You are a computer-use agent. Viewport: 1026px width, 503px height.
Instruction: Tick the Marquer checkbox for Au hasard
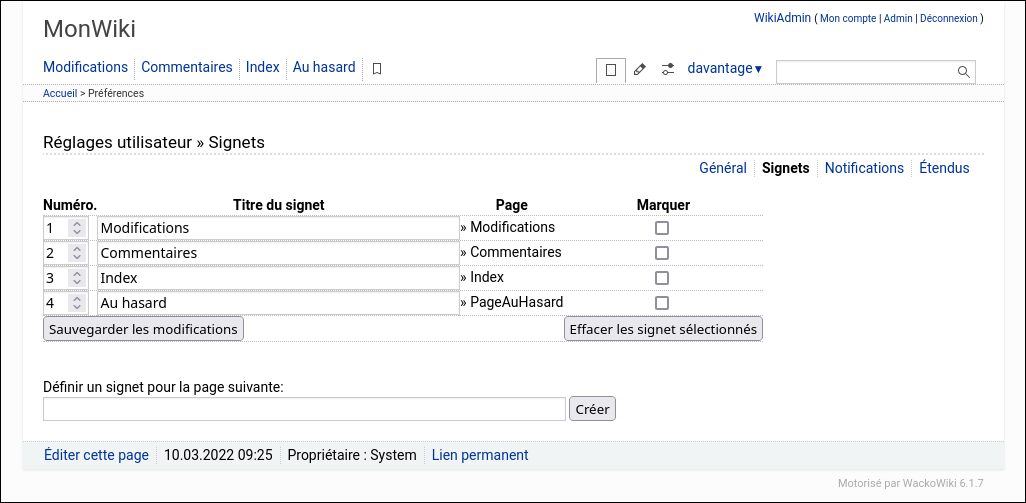point(661,303)
